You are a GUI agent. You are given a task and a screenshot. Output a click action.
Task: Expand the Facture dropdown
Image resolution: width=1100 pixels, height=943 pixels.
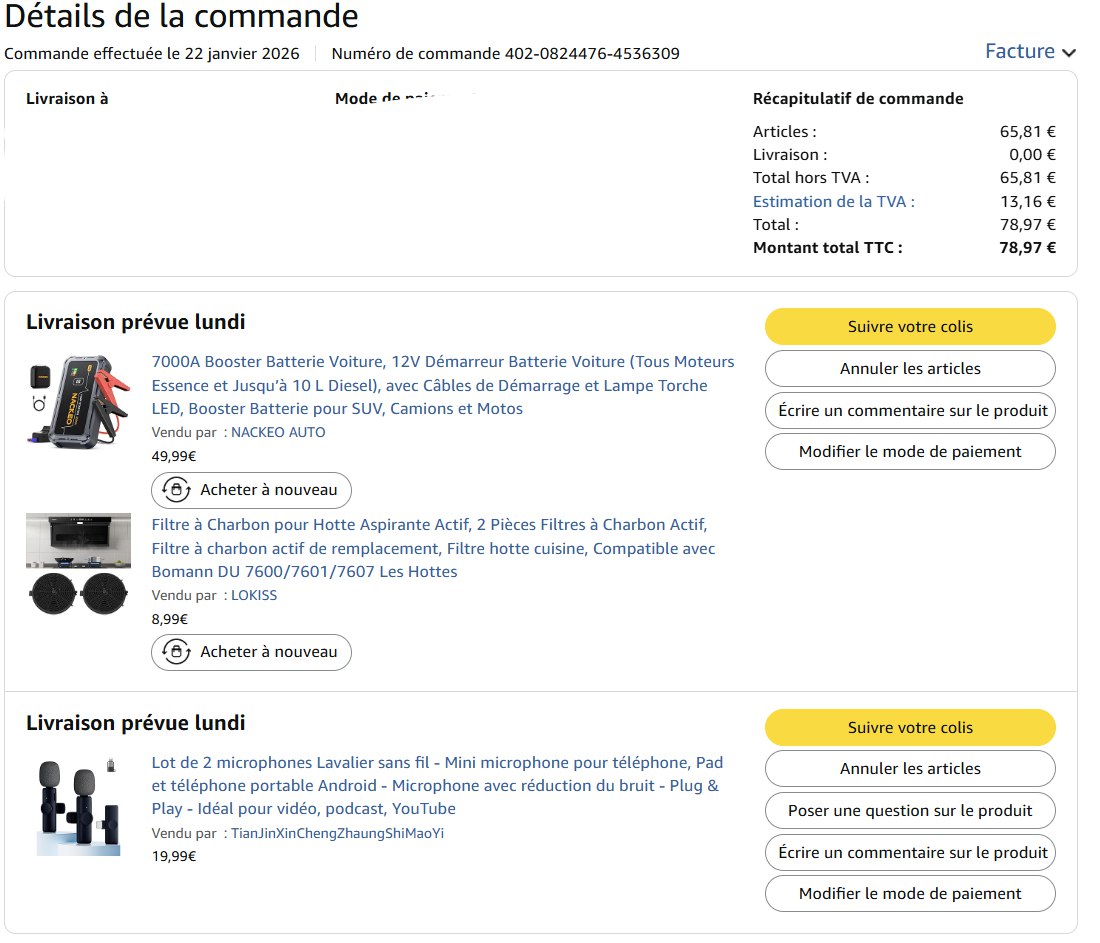1030,51
